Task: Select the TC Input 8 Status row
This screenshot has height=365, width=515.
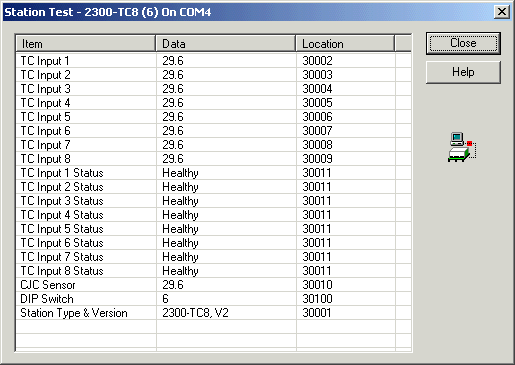Action: pos(213,271)
